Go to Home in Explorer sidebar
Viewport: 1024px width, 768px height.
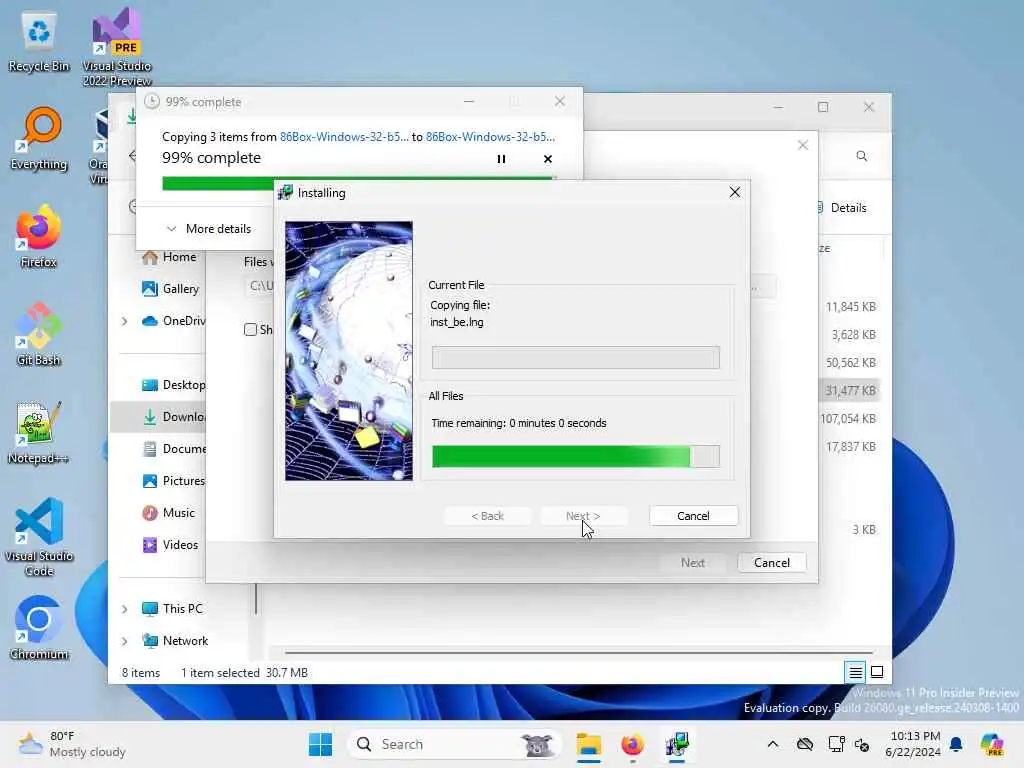tap(169, 257)
